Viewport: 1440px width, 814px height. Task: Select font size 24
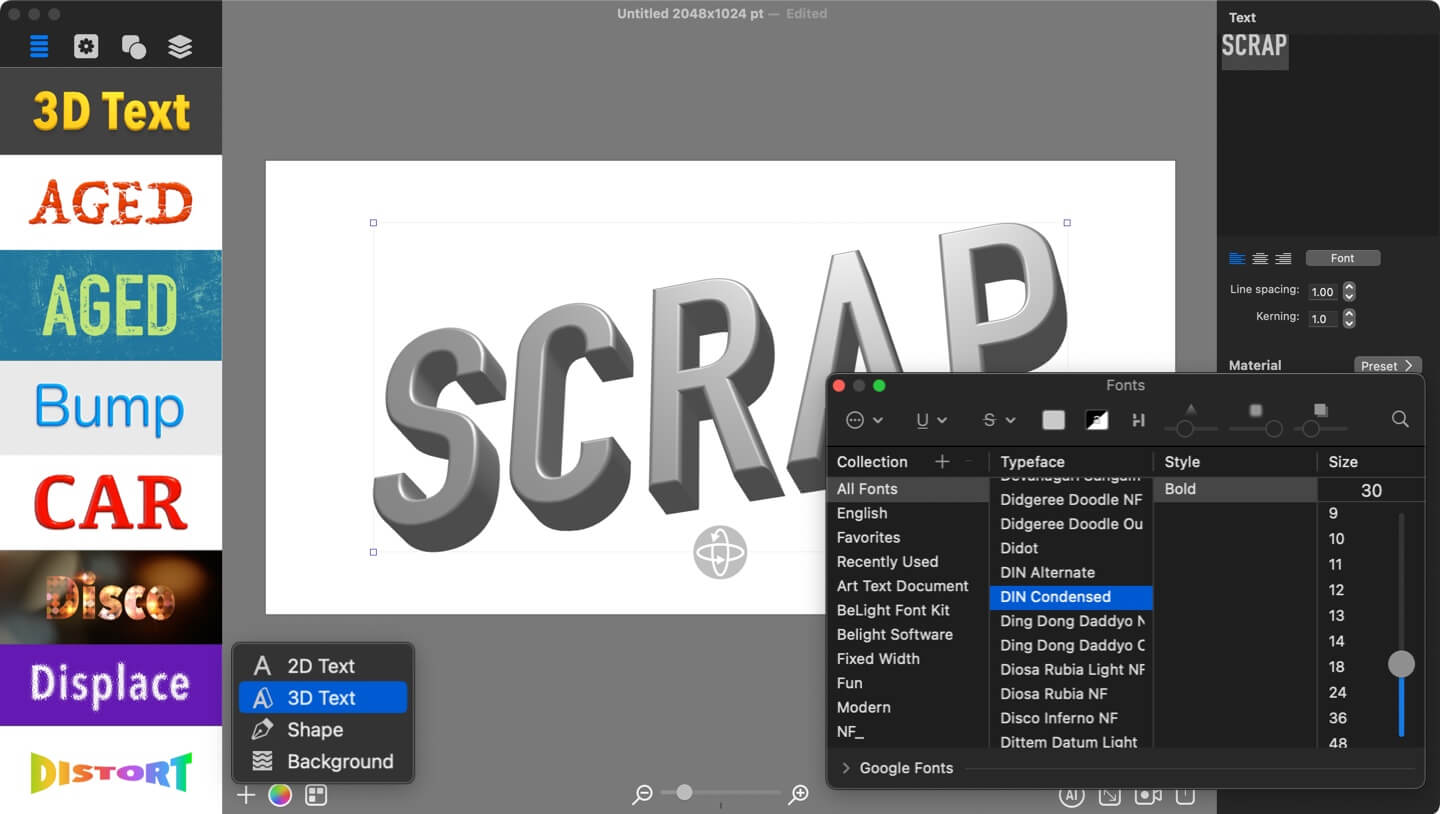click(x=1337, y=692)
